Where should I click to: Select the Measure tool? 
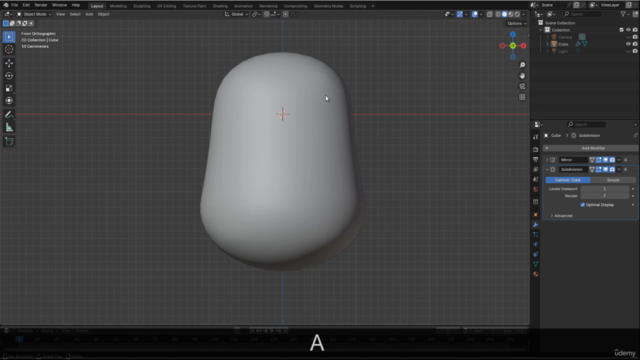9,128
